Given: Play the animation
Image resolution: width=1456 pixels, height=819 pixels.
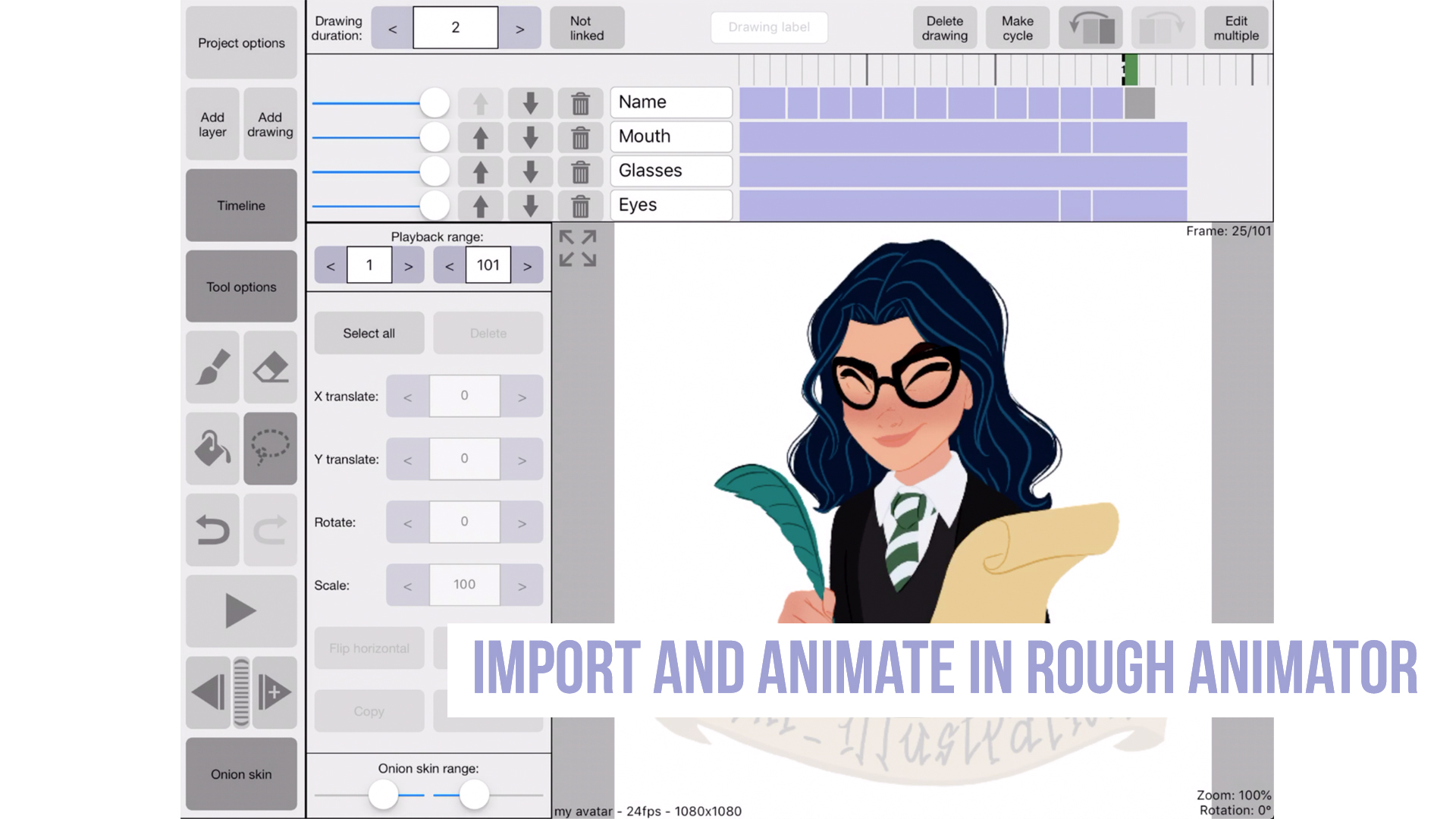Looking at the screenshot, I should pos(241,611).
